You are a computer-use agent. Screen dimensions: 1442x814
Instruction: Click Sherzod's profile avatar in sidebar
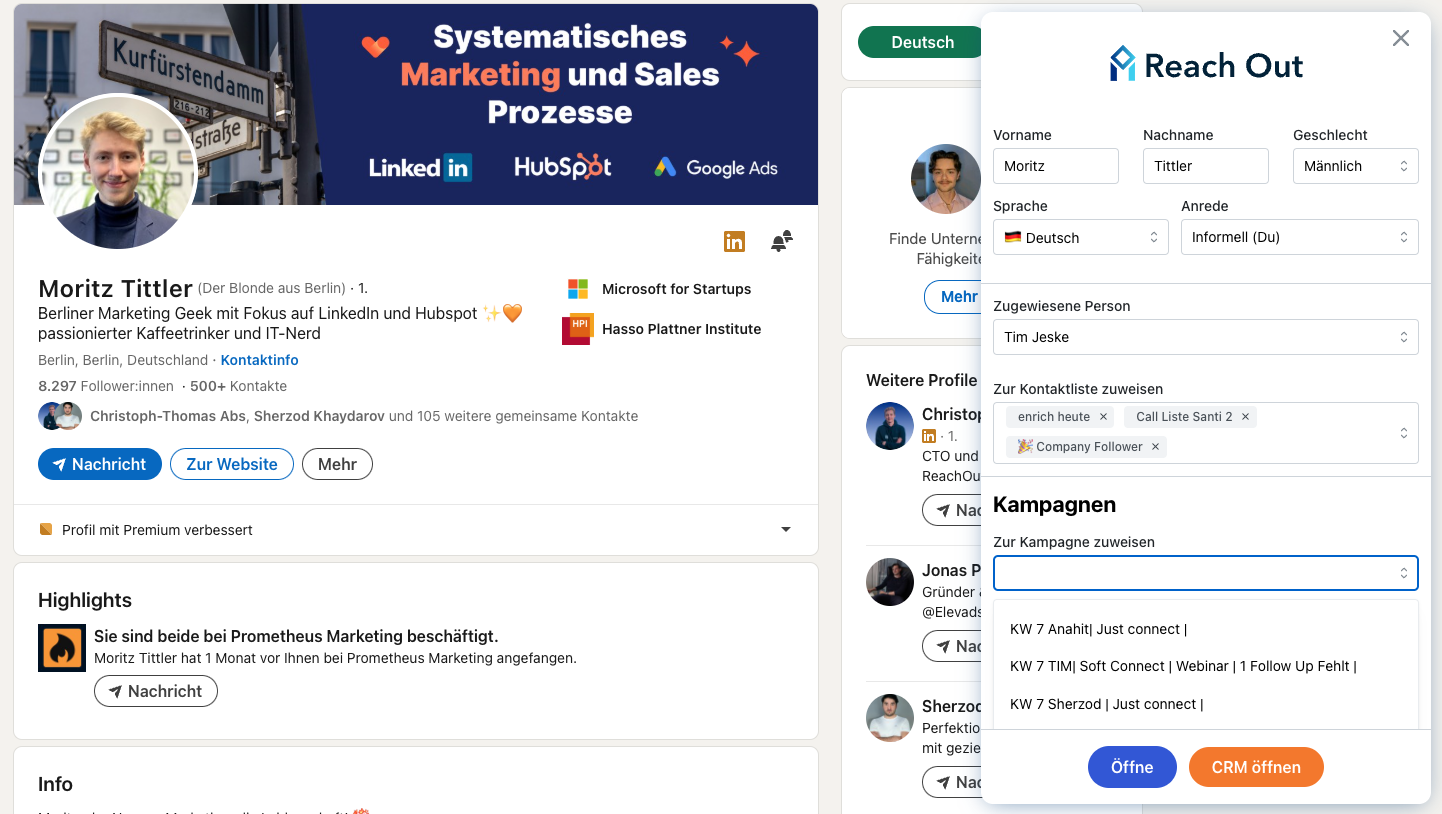click(x=890, y=718)
